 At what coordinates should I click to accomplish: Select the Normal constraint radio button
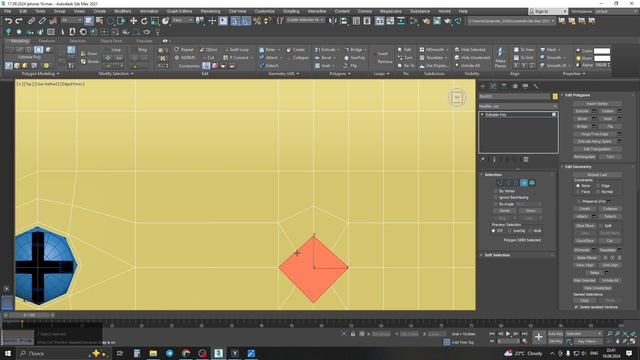pos(598,191)
